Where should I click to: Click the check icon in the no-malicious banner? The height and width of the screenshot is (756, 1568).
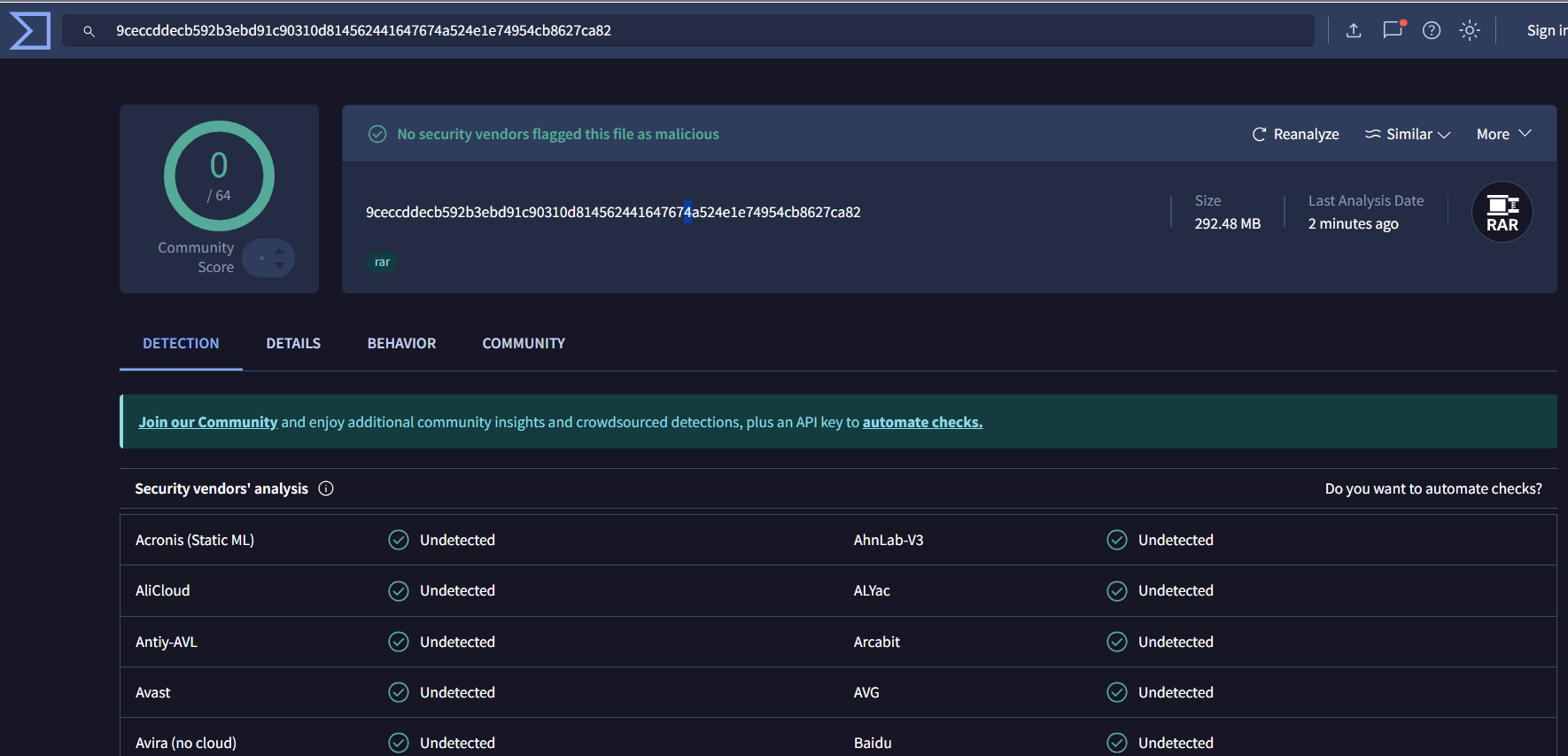pyautogui.click(x=377, y=134)
